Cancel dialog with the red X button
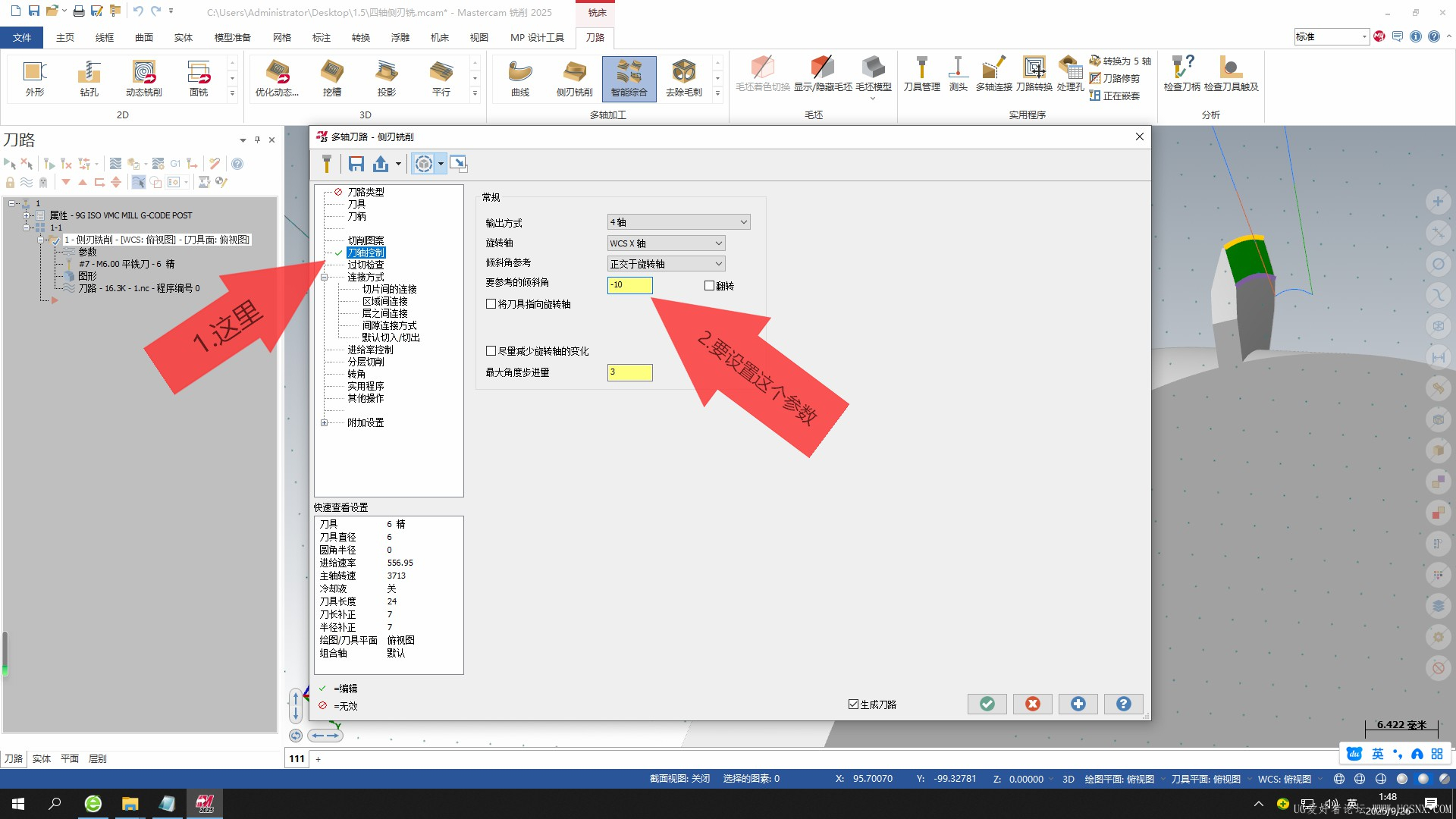This screenshot has width=1456, height=819. coord(1033,704)
